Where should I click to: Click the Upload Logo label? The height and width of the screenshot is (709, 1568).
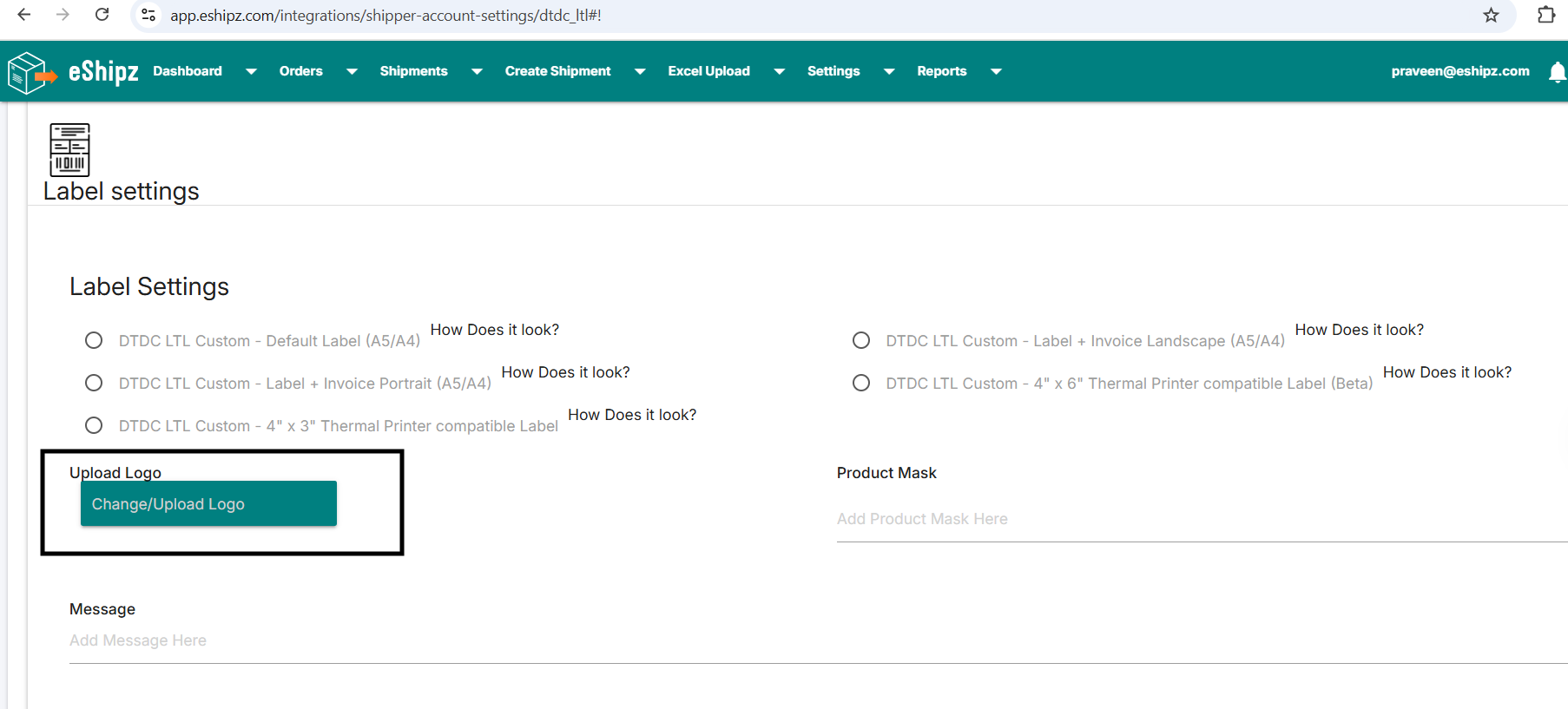(x=115, y=473)
